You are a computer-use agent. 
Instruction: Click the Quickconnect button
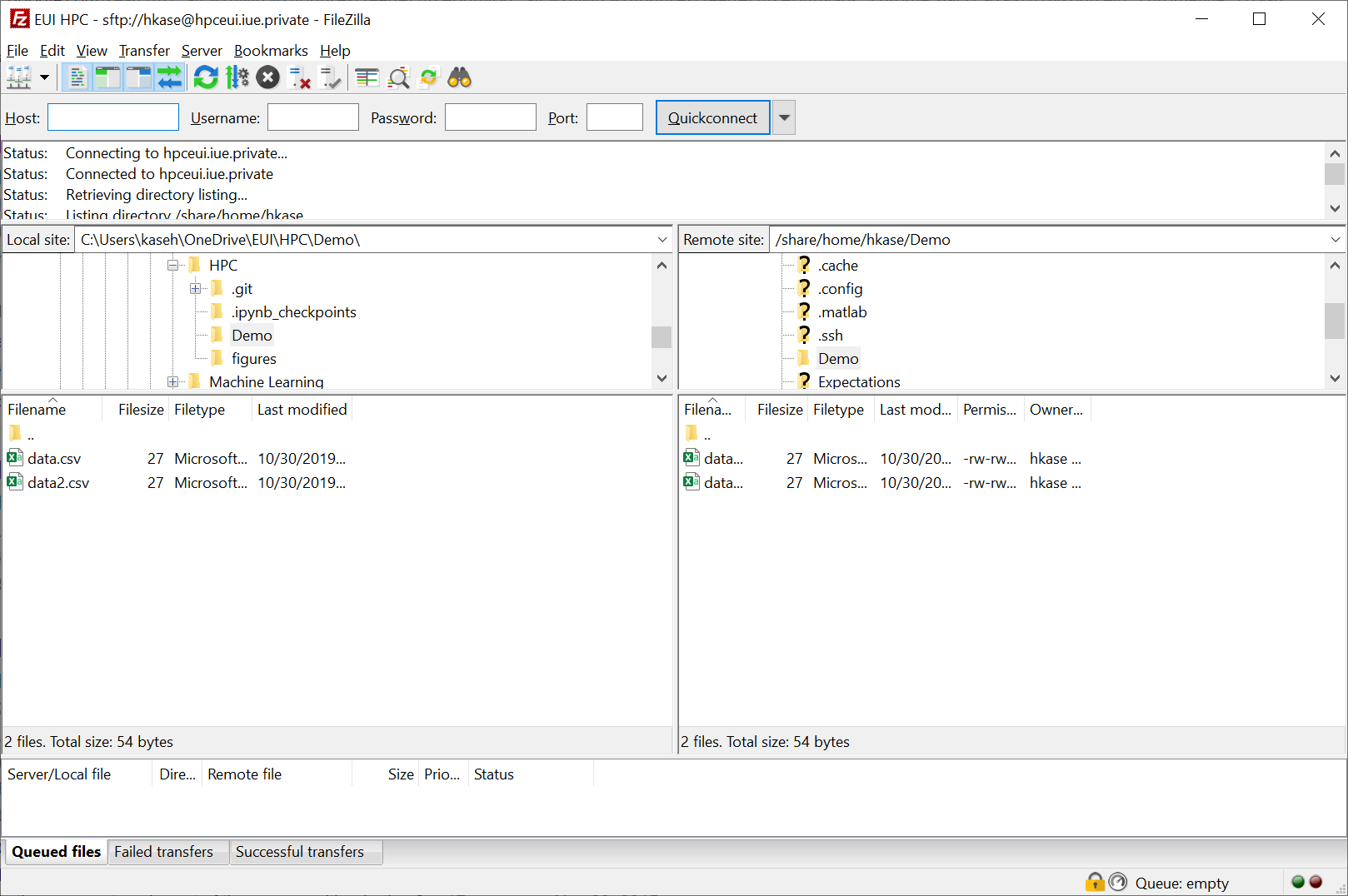712,117
